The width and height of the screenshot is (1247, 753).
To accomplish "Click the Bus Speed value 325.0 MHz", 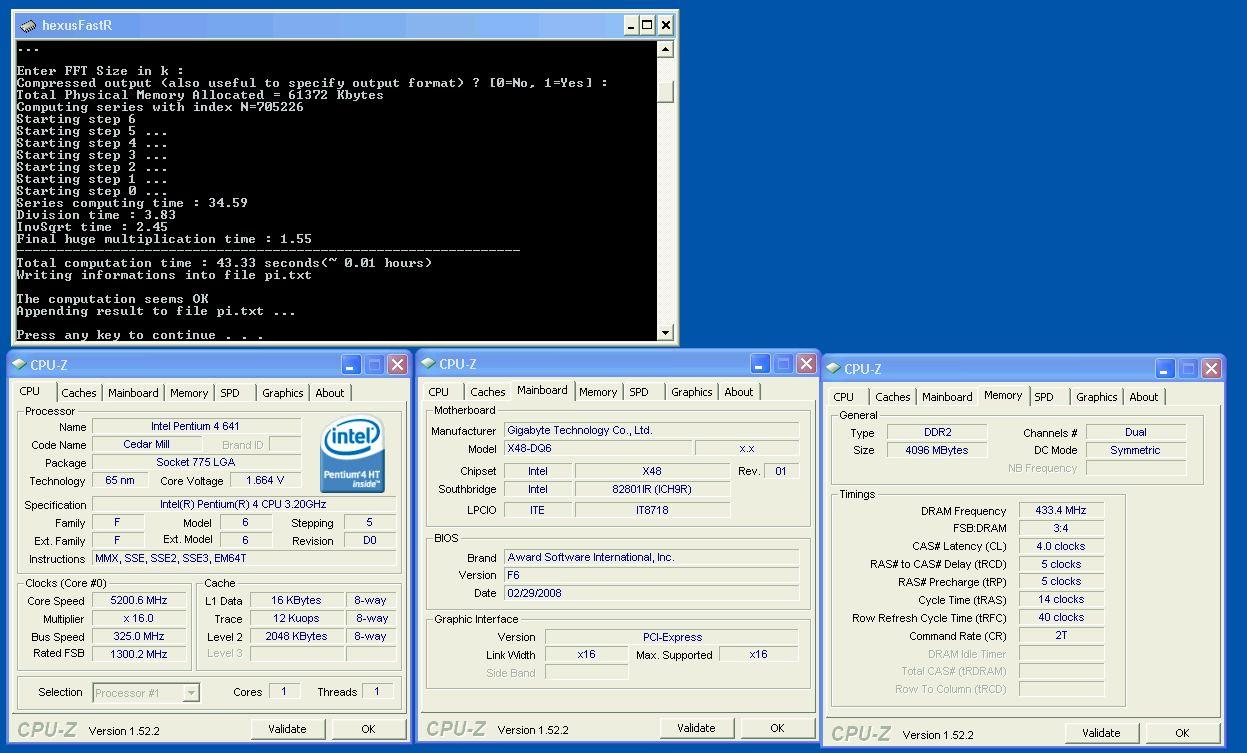I will click(138, 637).
